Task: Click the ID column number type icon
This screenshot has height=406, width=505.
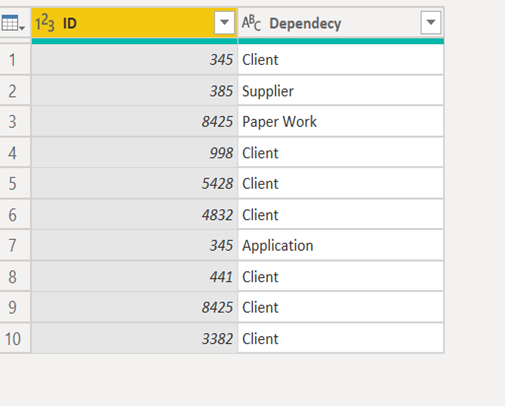Action: [x=45, y=23]
